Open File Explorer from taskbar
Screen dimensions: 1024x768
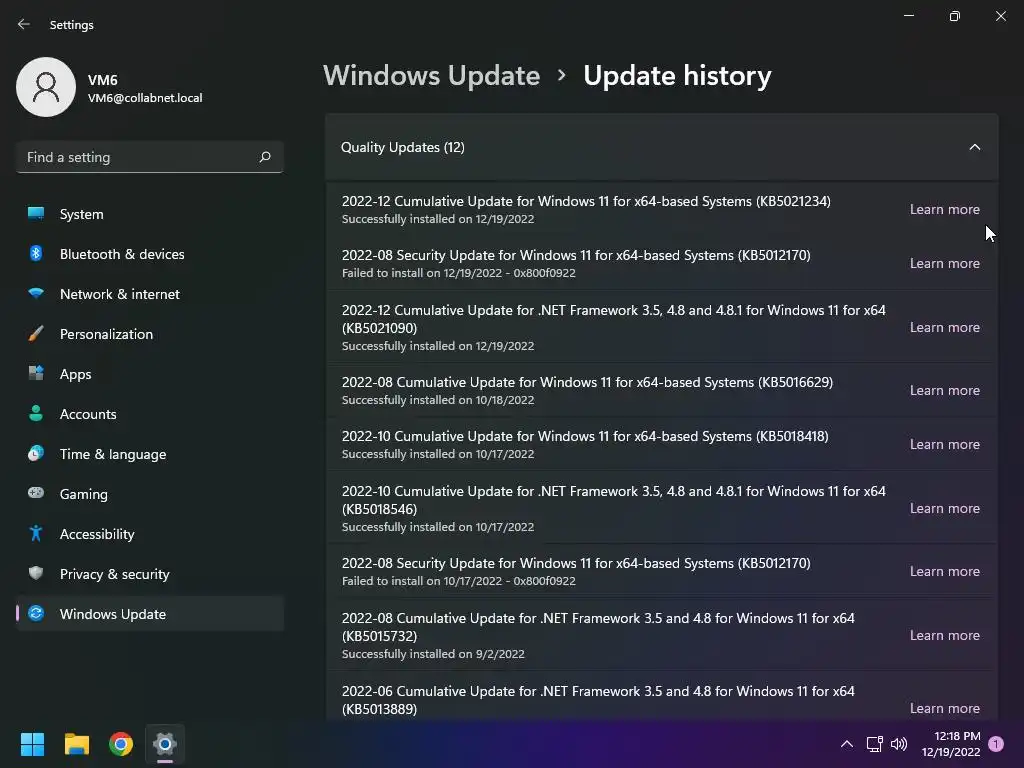[76, 744]
